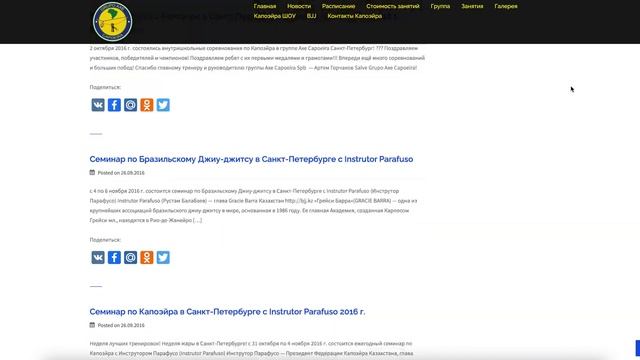This screenshot has height=360, width=640.
Task: Click the […] read-more in Jiu-Jitsu excerpt
Action: tap(198, 220)
